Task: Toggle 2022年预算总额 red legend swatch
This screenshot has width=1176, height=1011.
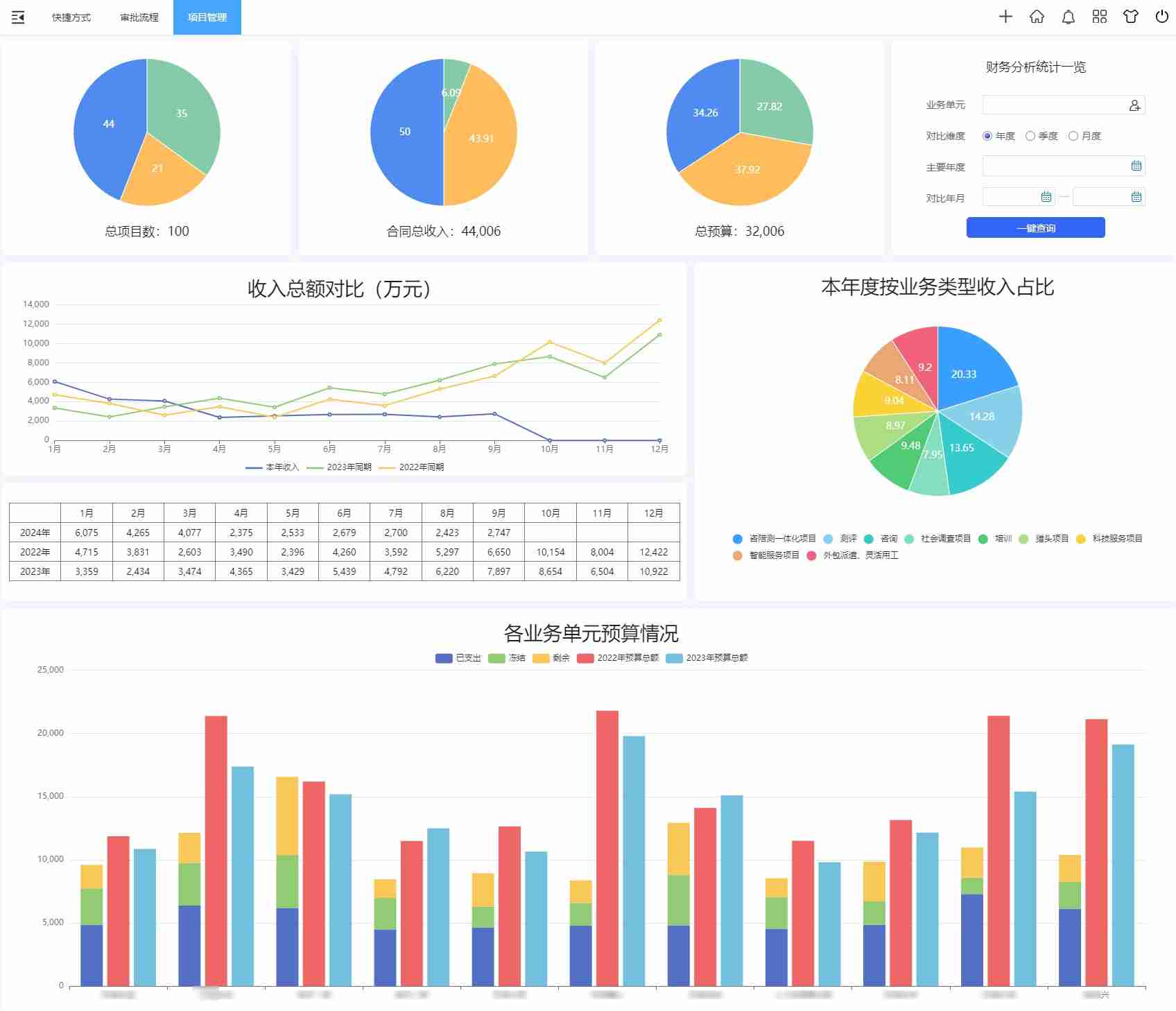Action: (x=585, y=658)
